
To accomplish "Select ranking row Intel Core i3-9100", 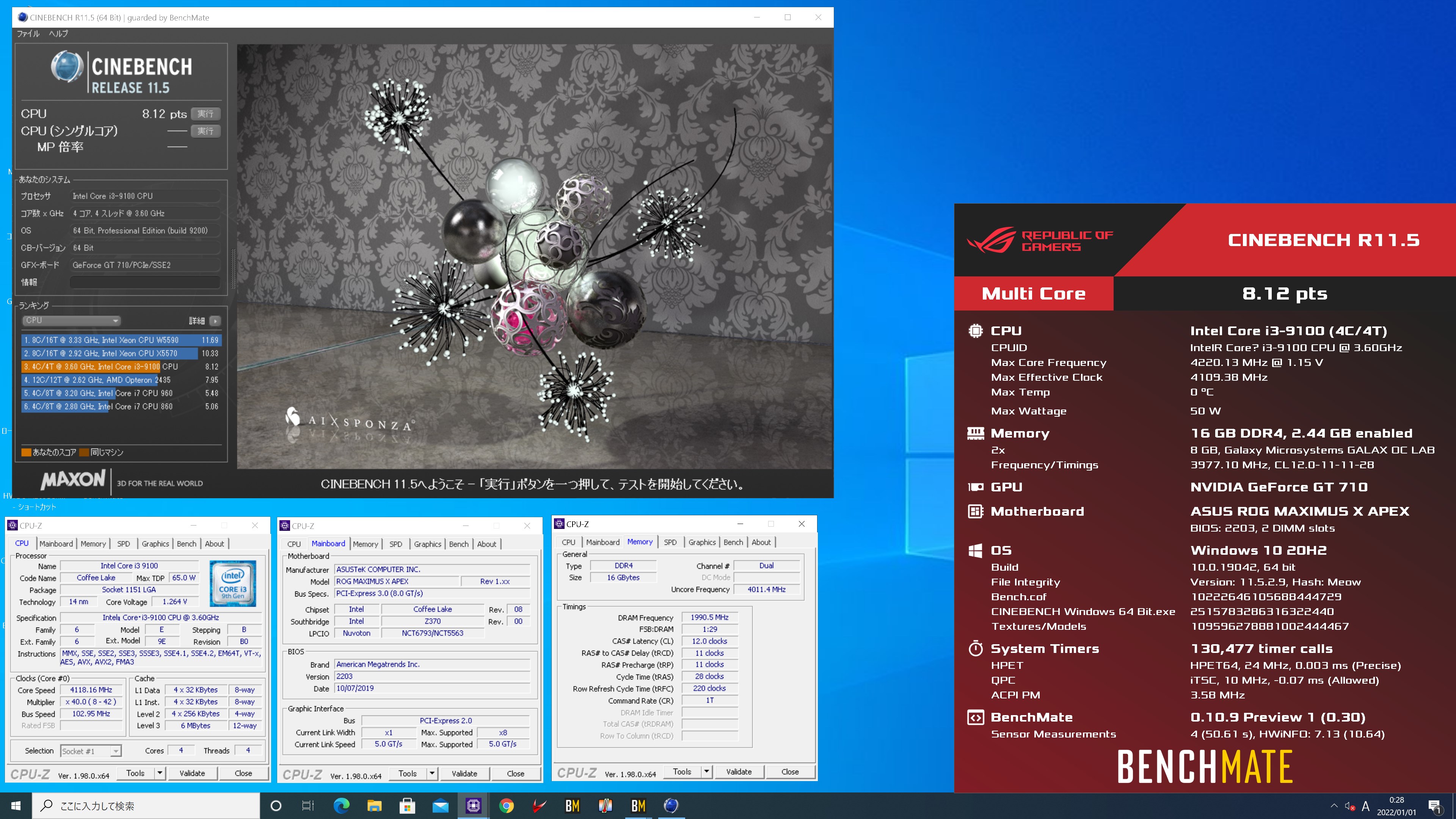I will [121, 366].
